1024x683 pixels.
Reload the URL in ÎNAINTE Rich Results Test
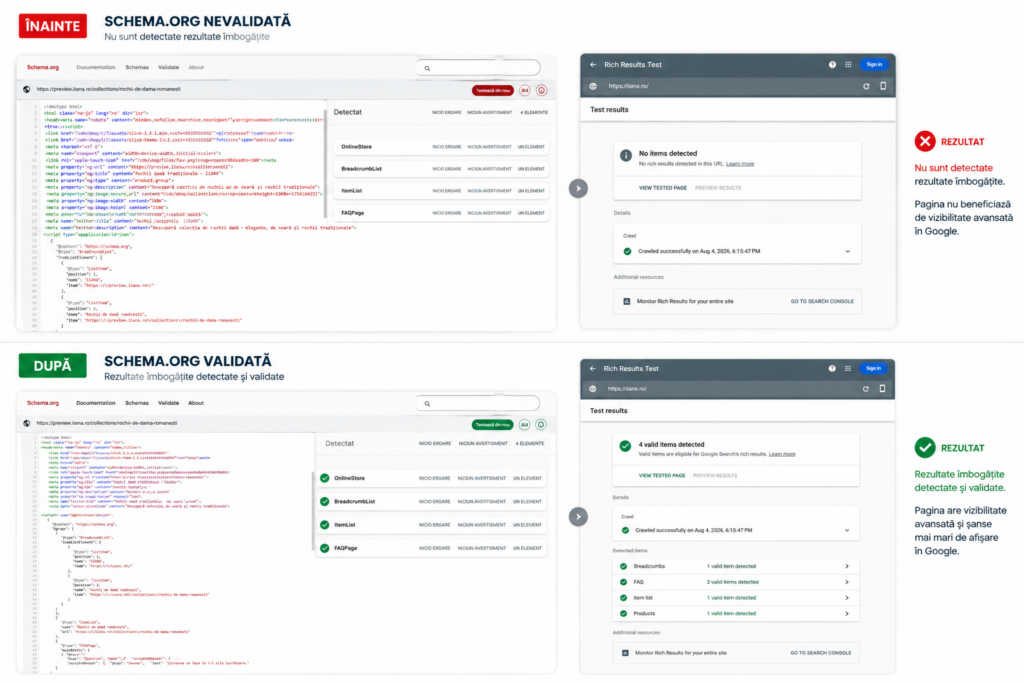tap(866, 86)
